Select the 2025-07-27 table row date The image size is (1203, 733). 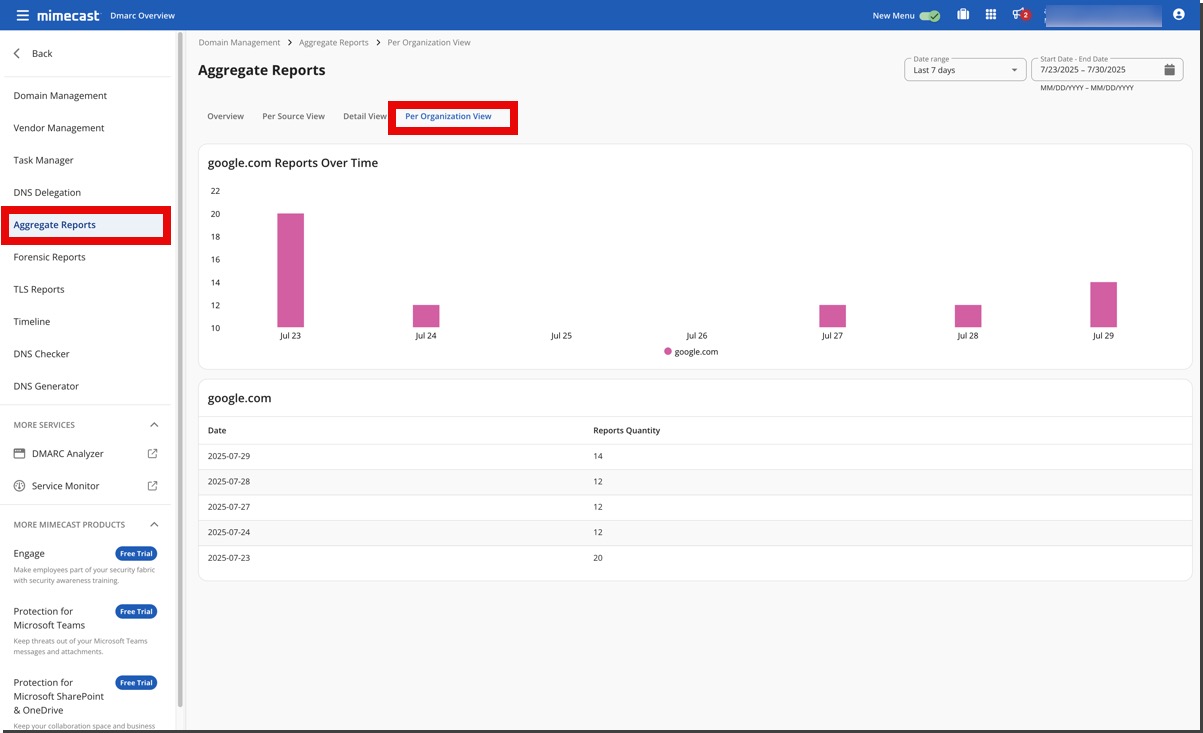pos(229,507)
